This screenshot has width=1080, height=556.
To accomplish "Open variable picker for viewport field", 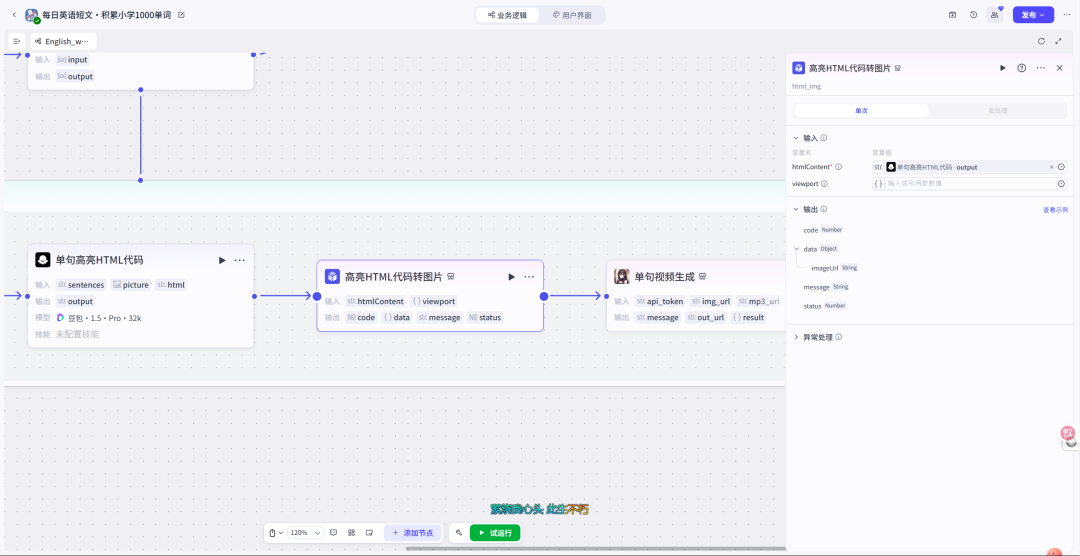I will pos(1061,183).
